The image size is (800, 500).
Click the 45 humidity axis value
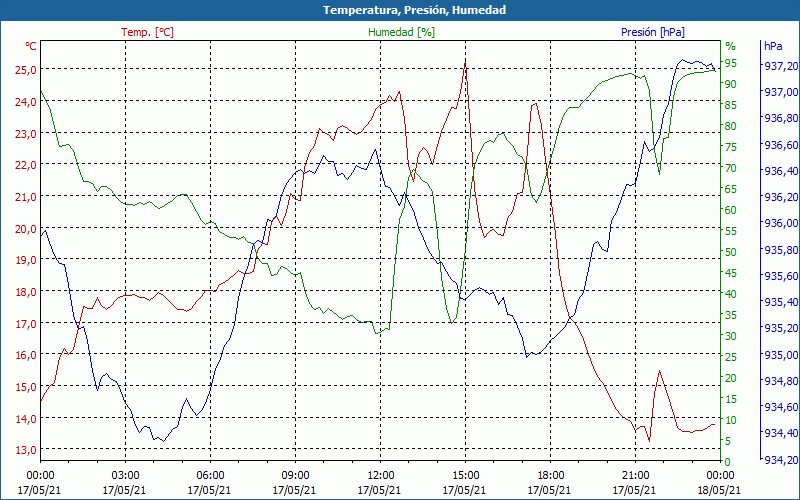tap(731, 273)
